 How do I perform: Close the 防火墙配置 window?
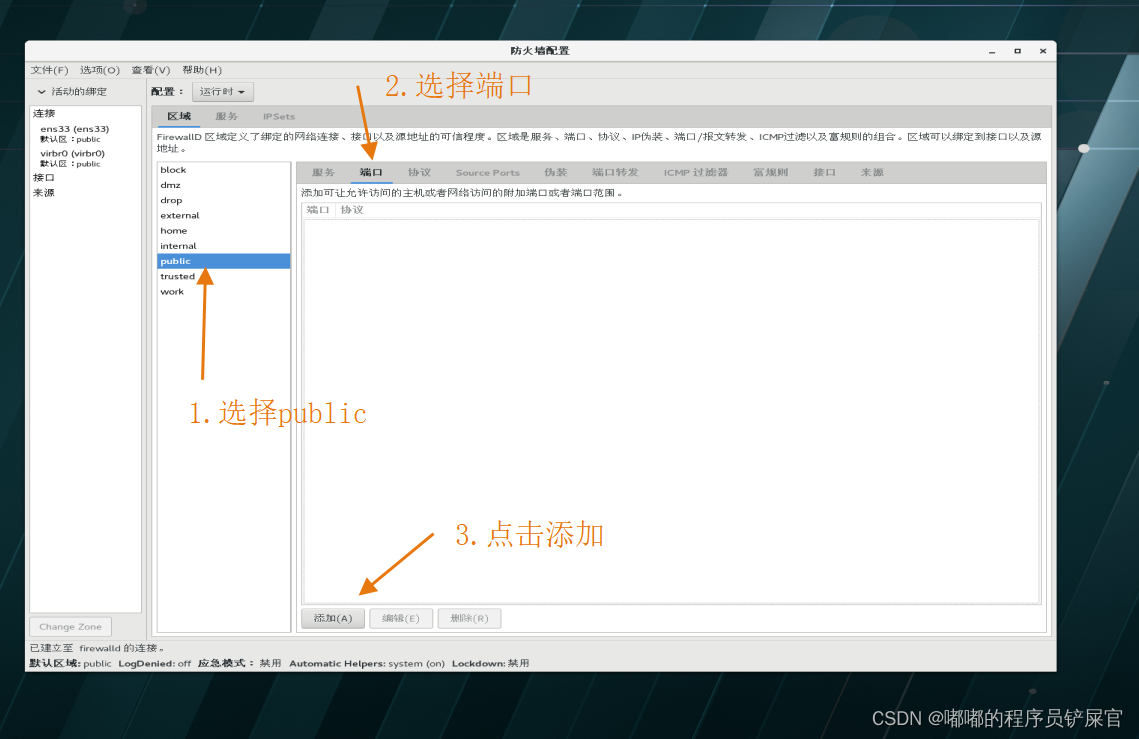[x=1042, y=51]
